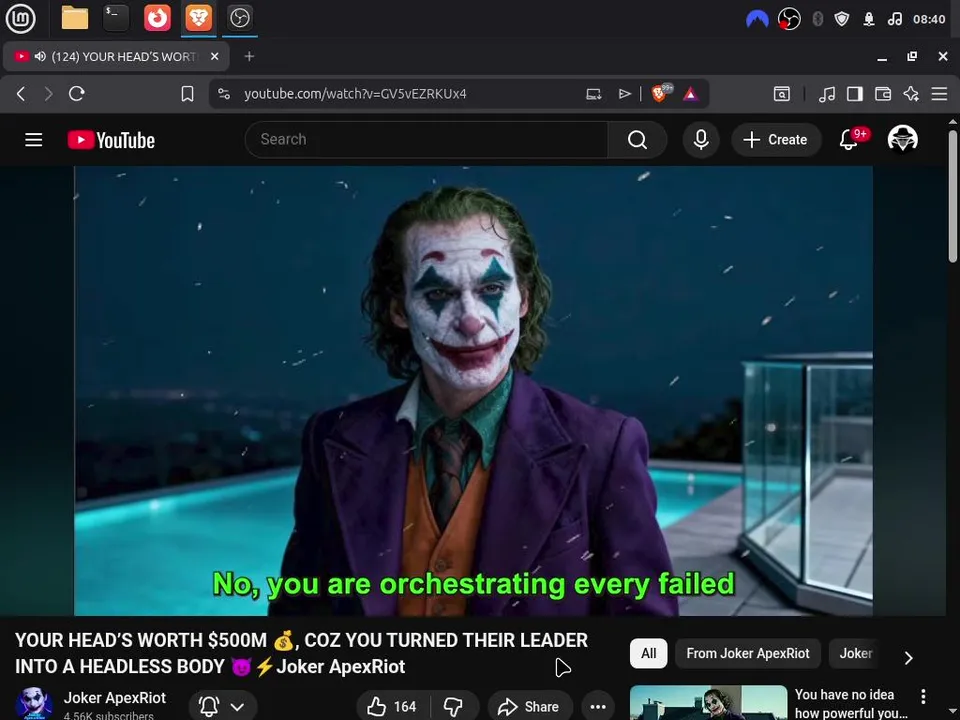The width and height of the screenshot is (960, 720).
Task: Open the three-dot more actions menu
Action: pyautogui.click(x=598, y=707)
